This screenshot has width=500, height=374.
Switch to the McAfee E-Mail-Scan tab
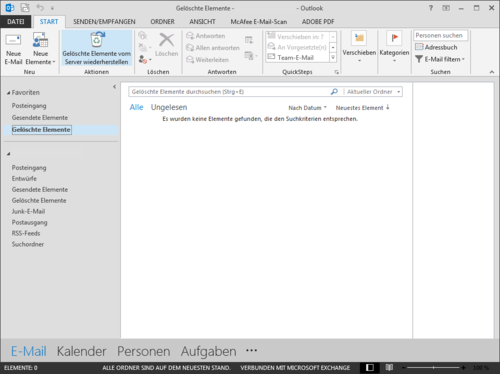(259, 22)
